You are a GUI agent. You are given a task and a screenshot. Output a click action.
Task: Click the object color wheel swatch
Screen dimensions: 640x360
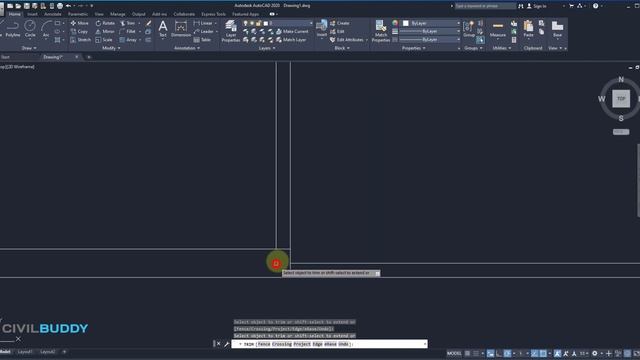click(395, 23)
